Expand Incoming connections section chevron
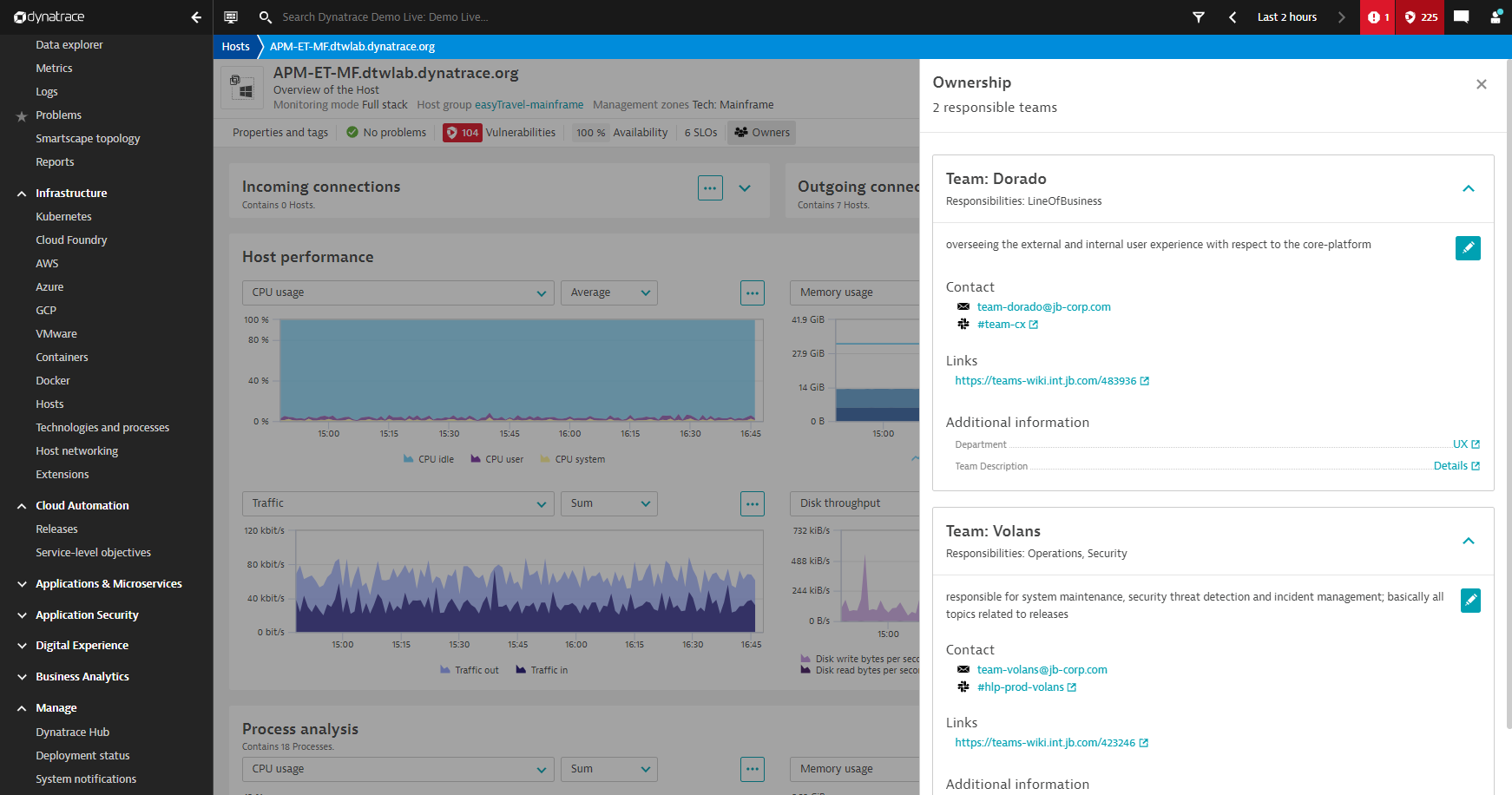 [x=745, y=187]
